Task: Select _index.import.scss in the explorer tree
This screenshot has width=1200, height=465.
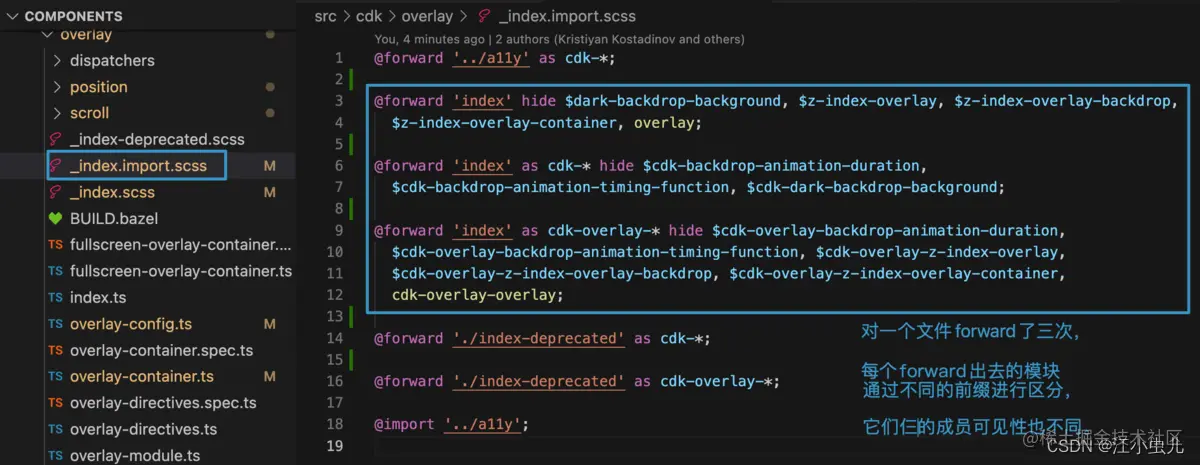Action: pyautogui.click(x=138, y=166)
